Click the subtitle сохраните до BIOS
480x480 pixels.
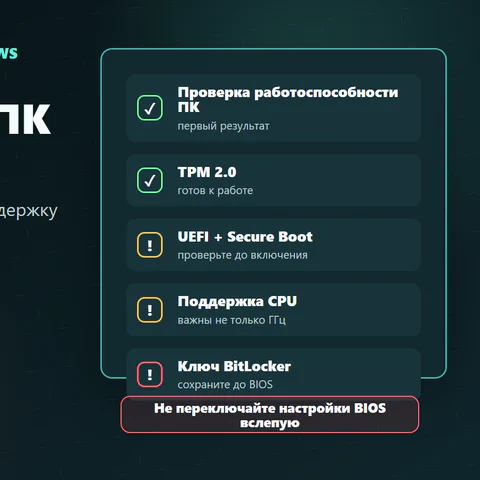click(225, 384)
